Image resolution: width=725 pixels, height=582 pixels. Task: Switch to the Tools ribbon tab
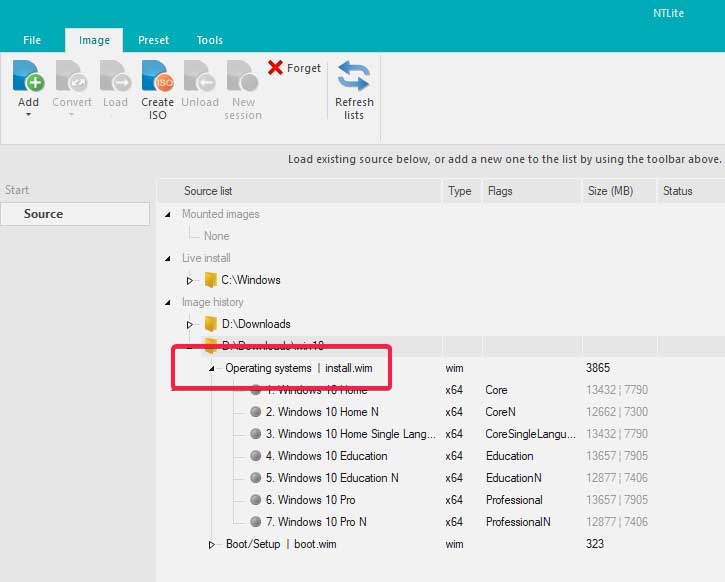tap(209, 40)
